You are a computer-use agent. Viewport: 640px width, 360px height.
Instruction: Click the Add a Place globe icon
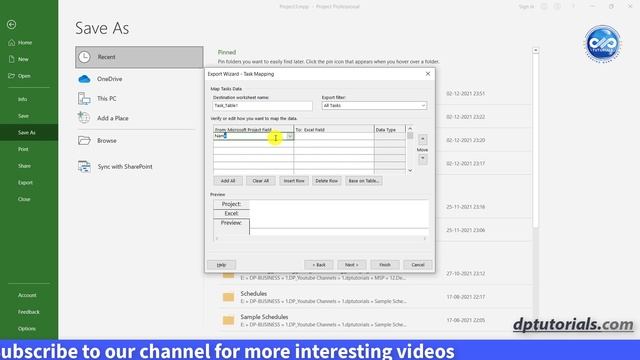click(84, 118)
